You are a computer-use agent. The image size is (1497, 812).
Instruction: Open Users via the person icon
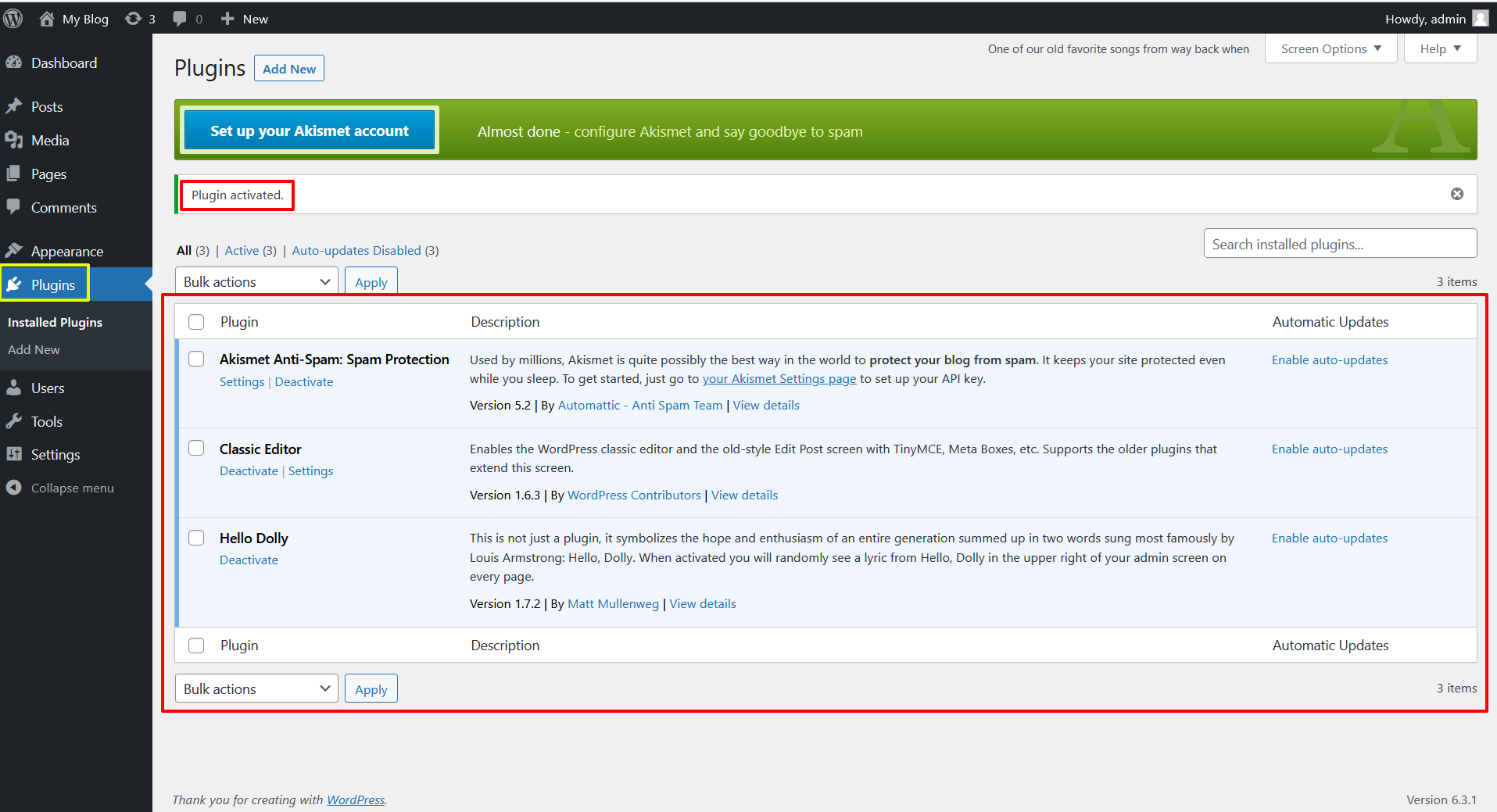15,388
